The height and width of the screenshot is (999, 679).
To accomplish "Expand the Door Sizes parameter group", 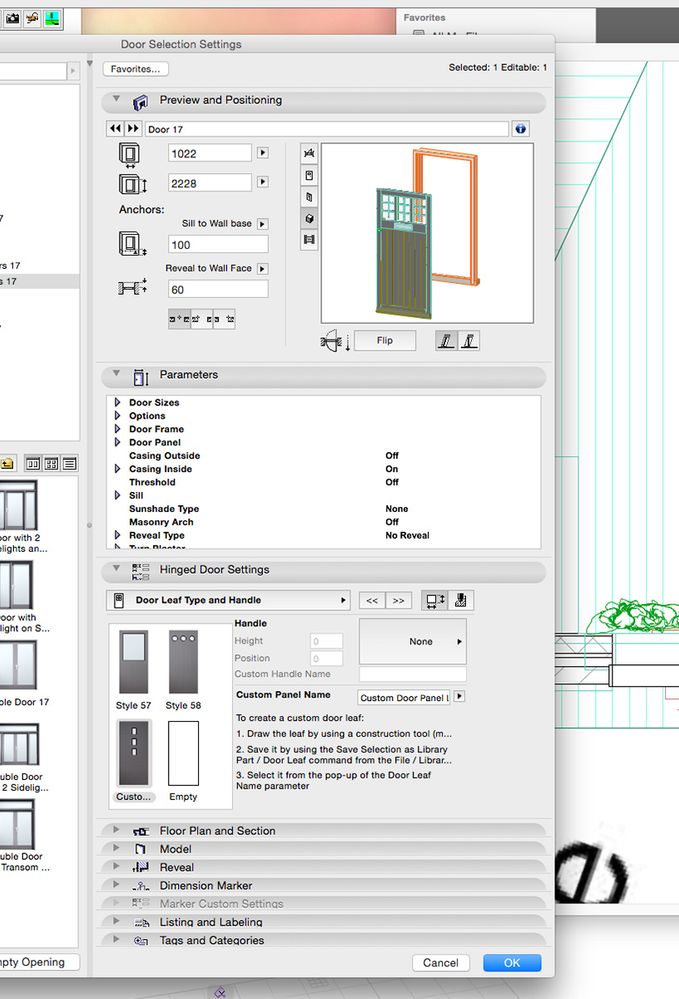I will [x=118, y=403].
